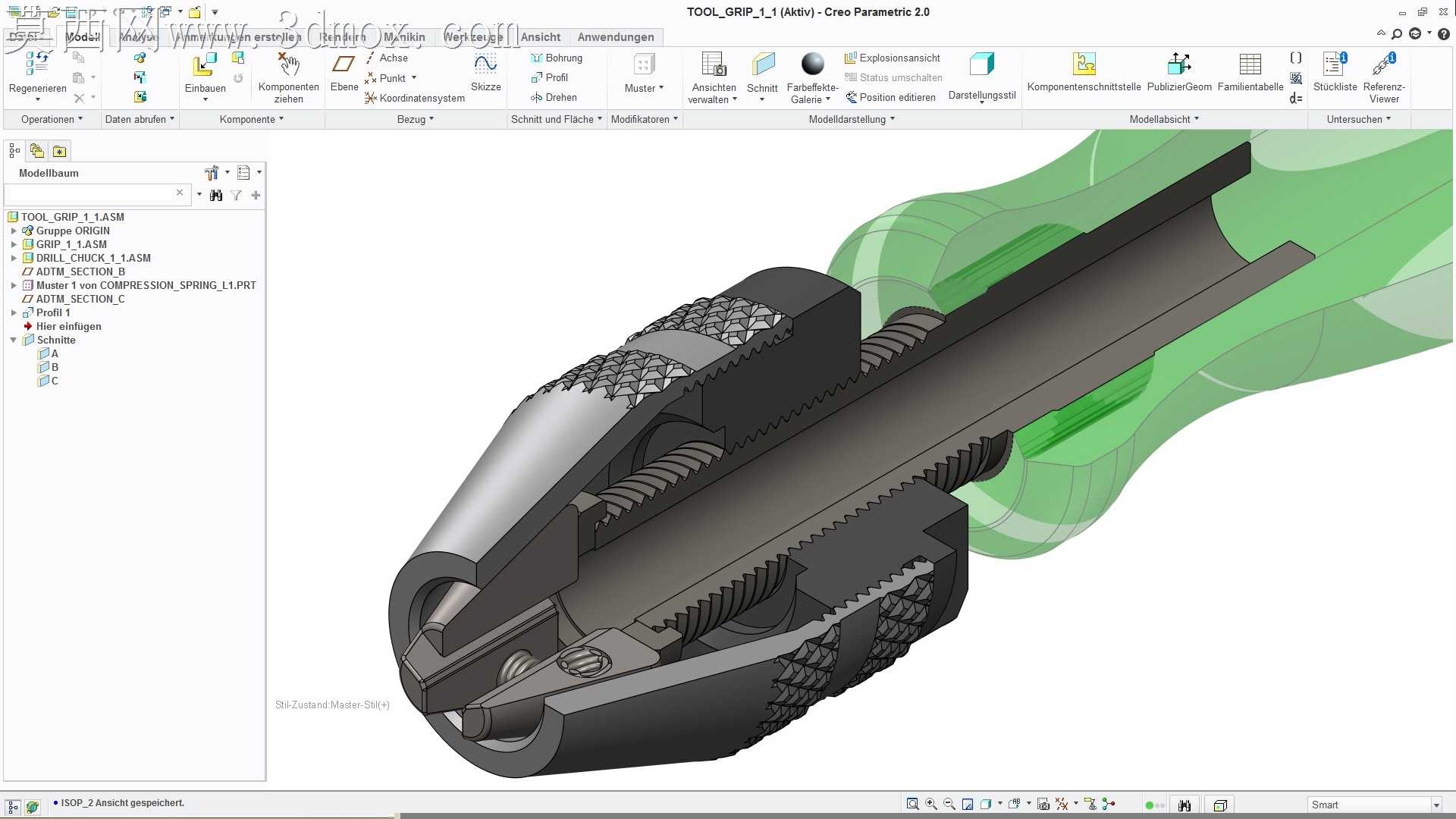The width and height of the screenshot is (1456, 819).
Task: Click the binoculars find icon in status bar
Action: pos(1185,805)
